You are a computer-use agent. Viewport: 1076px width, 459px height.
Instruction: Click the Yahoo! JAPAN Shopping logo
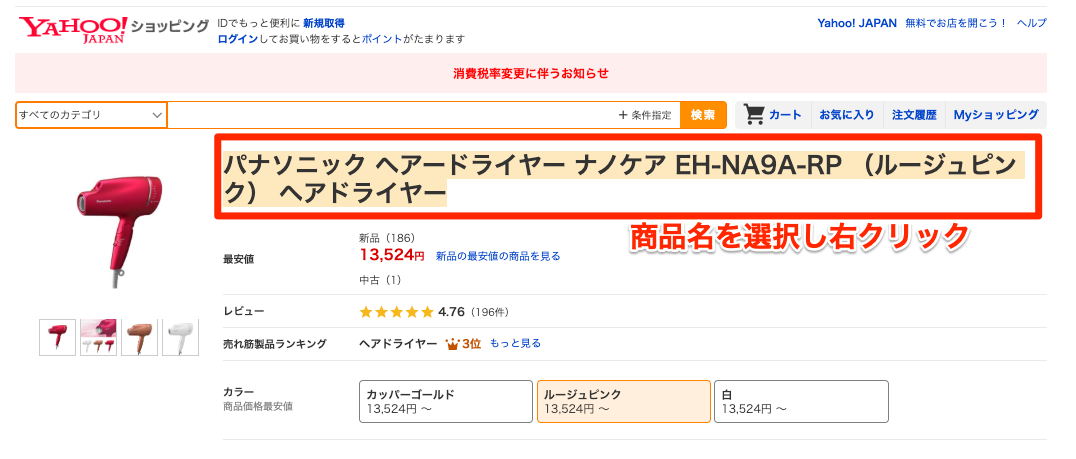pyautogui.click(x=114, y=29)
